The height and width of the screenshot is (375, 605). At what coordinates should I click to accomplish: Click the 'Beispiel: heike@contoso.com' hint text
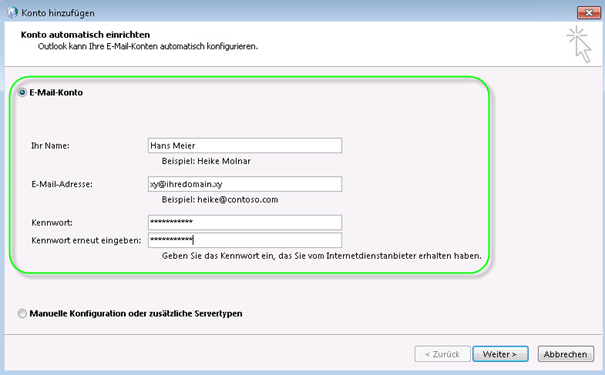coord(220,200)
